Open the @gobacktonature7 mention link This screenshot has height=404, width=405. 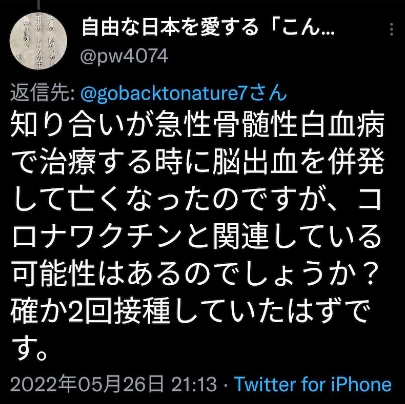pos(164,94)
